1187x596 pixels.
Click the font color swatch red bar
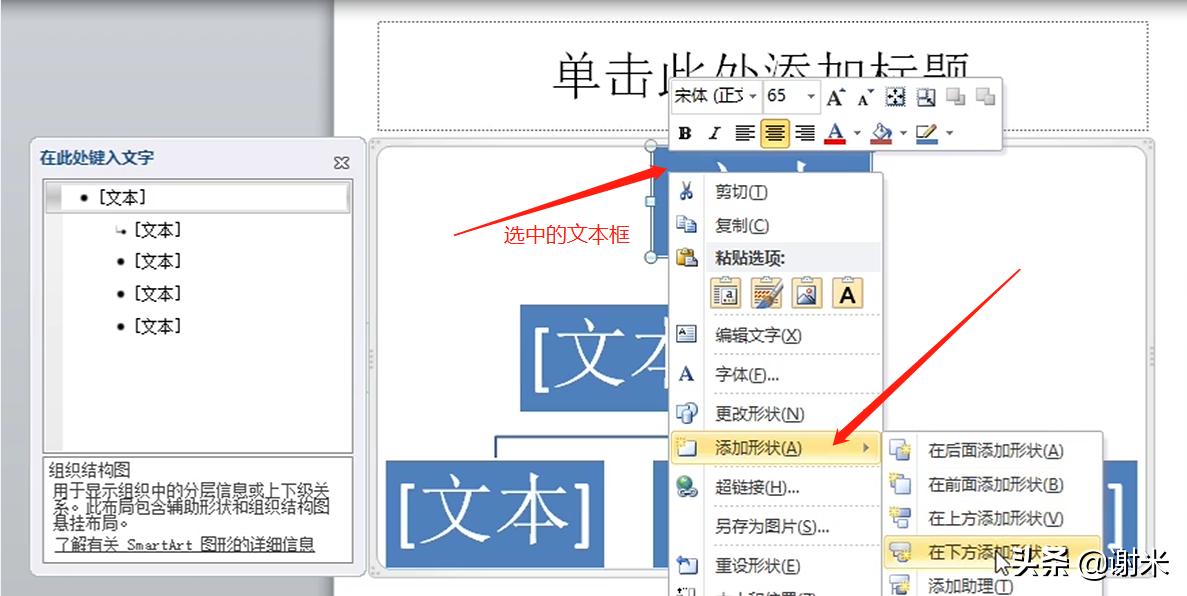pyautogui.click(x=836, y=141)
